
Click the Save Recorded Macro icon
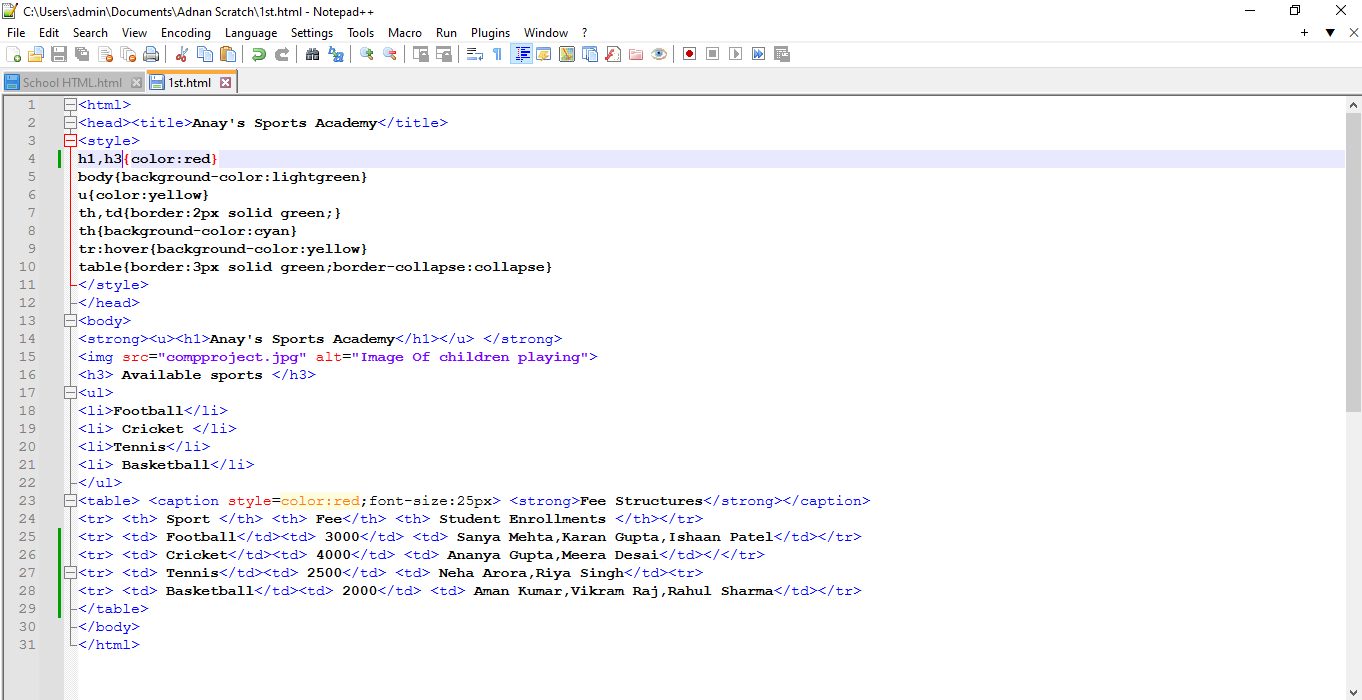pyautogui.click(x=782, y=54)
